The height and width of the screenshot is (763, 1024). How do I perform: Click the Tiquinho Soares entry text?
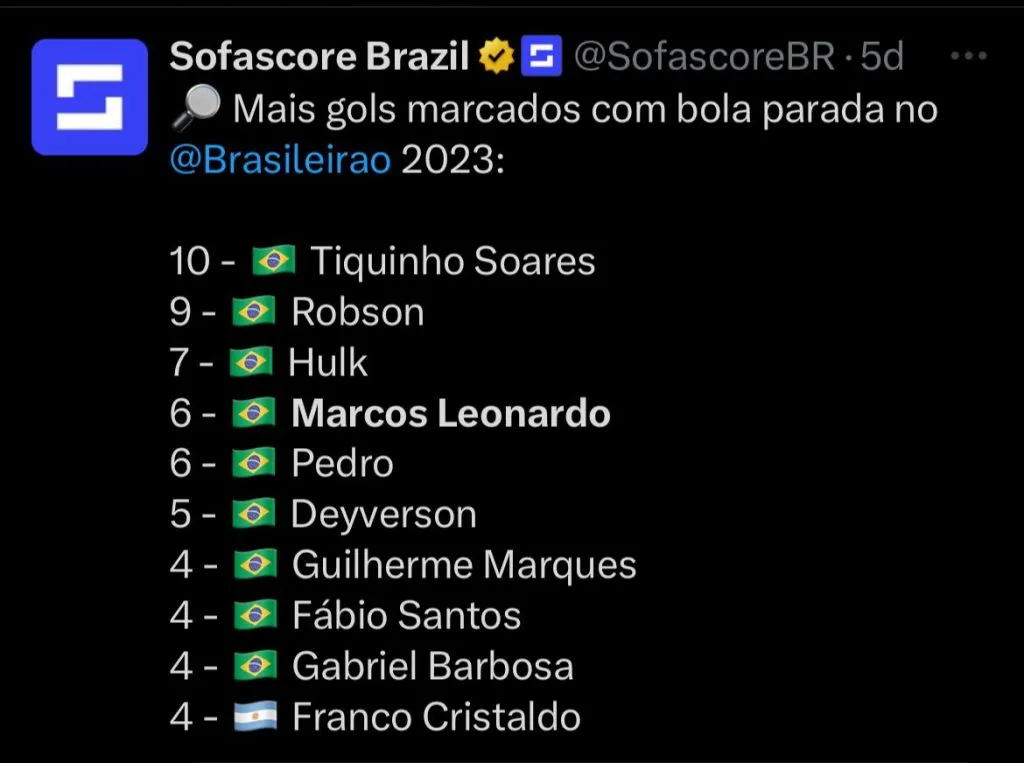(x=452, y=262)
